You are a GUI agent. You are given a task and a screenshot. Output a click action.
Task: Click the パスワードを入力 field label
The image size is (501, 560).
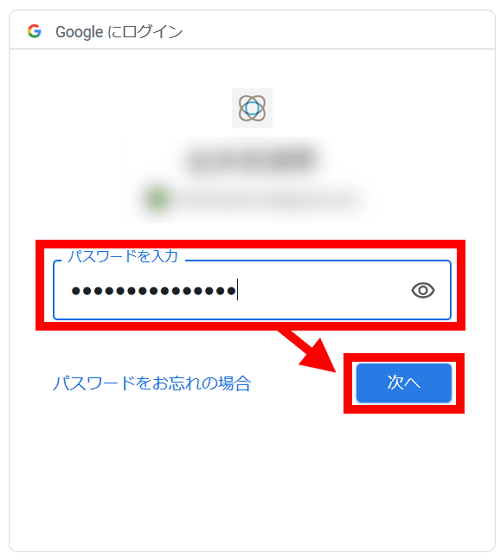[x=123, y=256]
